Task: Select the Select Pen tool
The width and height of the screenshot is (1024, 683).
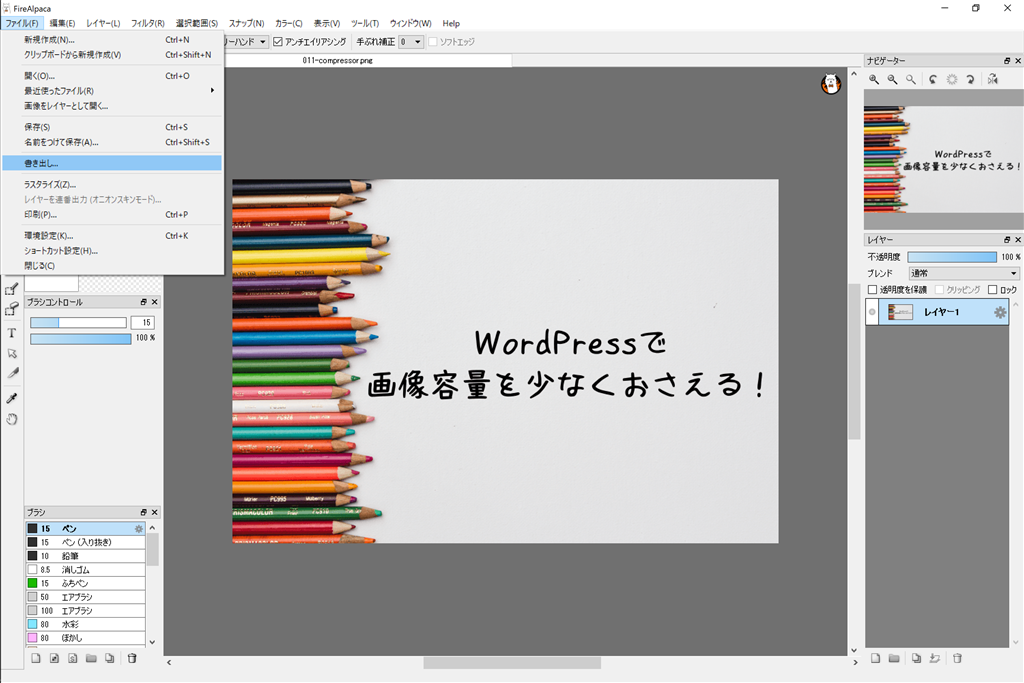Action: [x=12, y=289]
